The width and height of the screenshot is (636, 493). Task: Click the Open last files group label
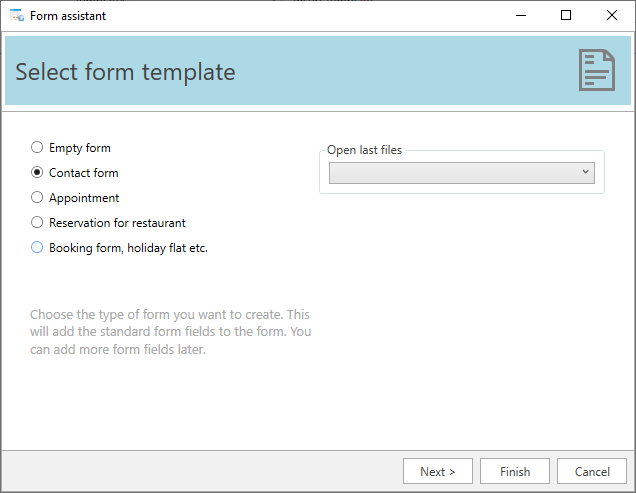point(365,150)
